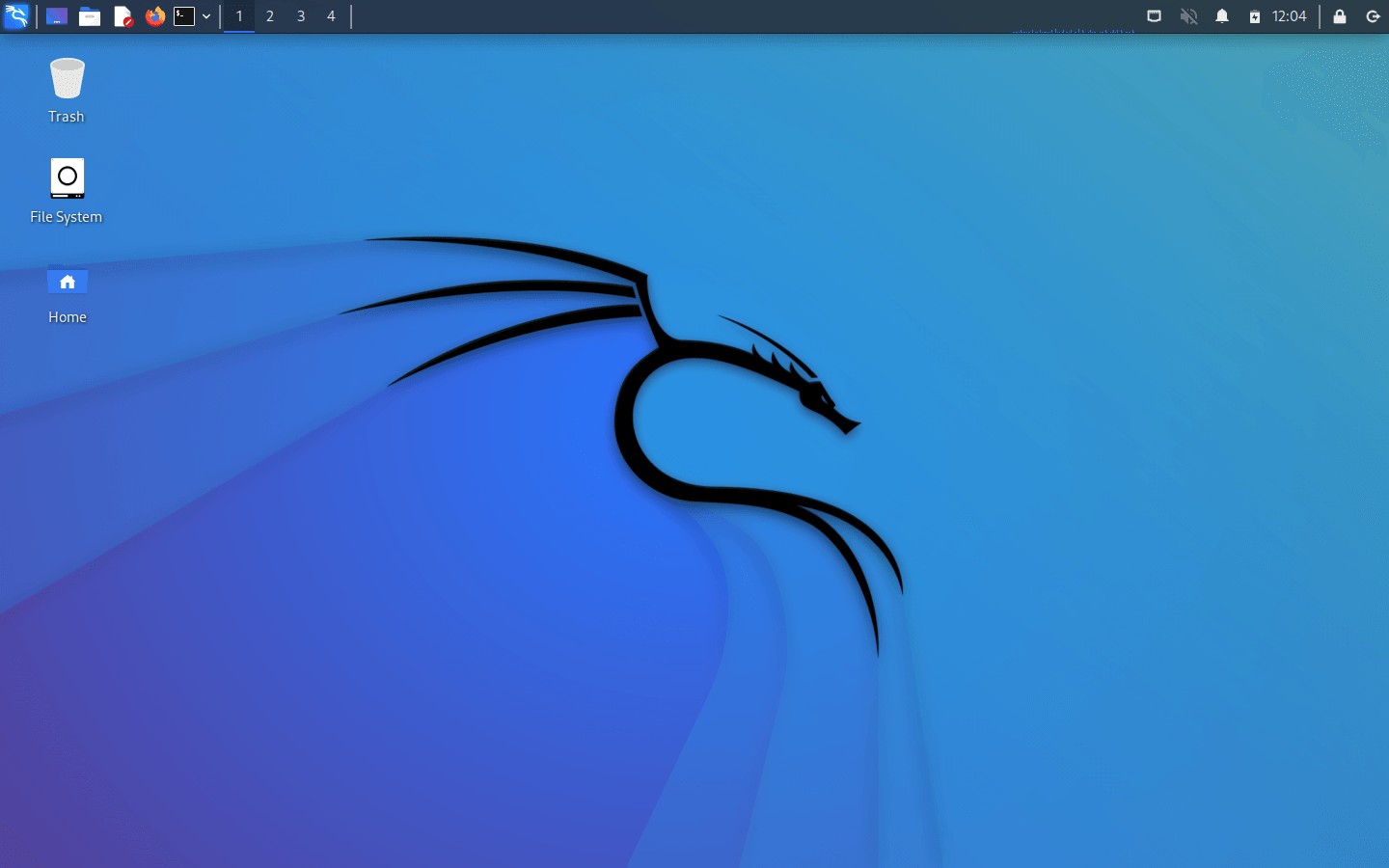Switch back to workspace 1

[238, 16]
